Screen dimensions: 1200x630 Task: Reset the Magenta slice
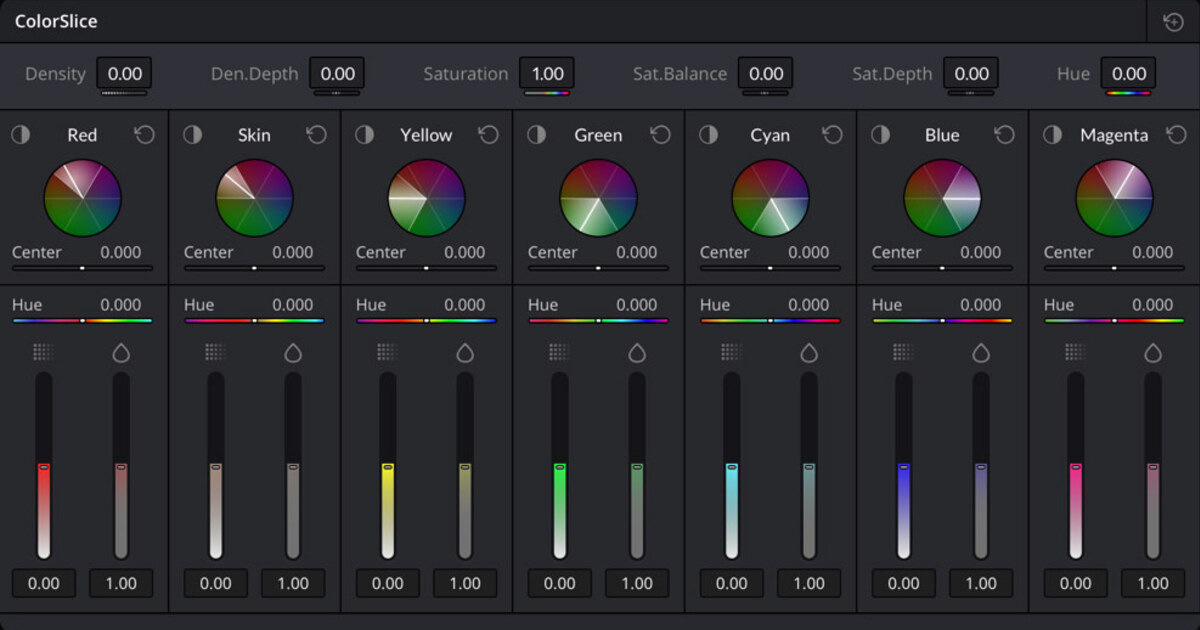pyautogui.click(x=1176, y=135)
